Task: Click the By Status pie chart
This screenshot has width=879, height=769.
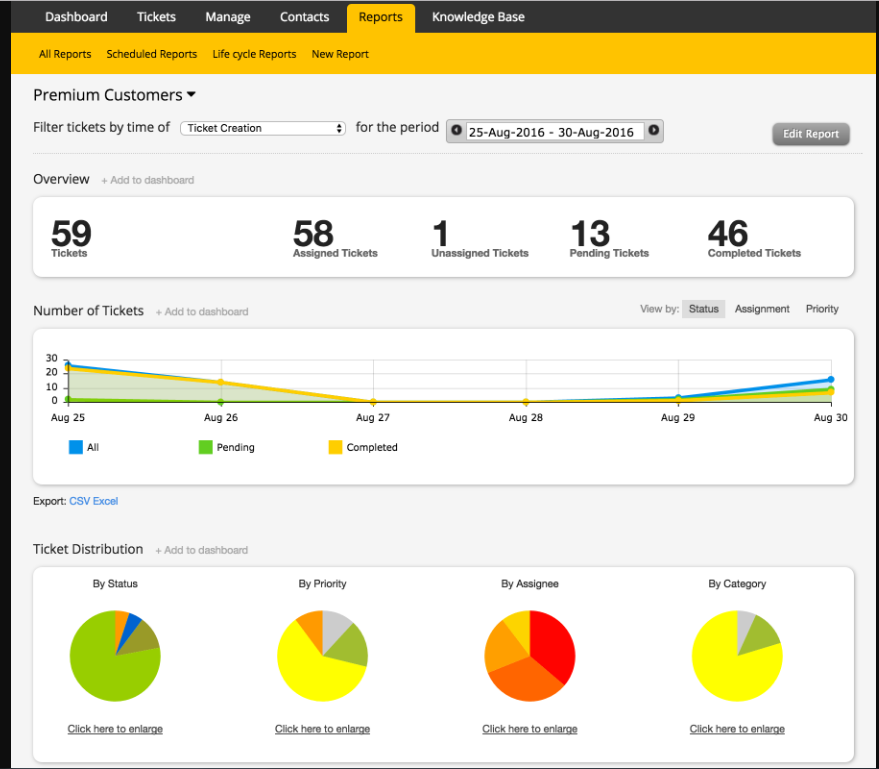Action: tap(115, 656)
